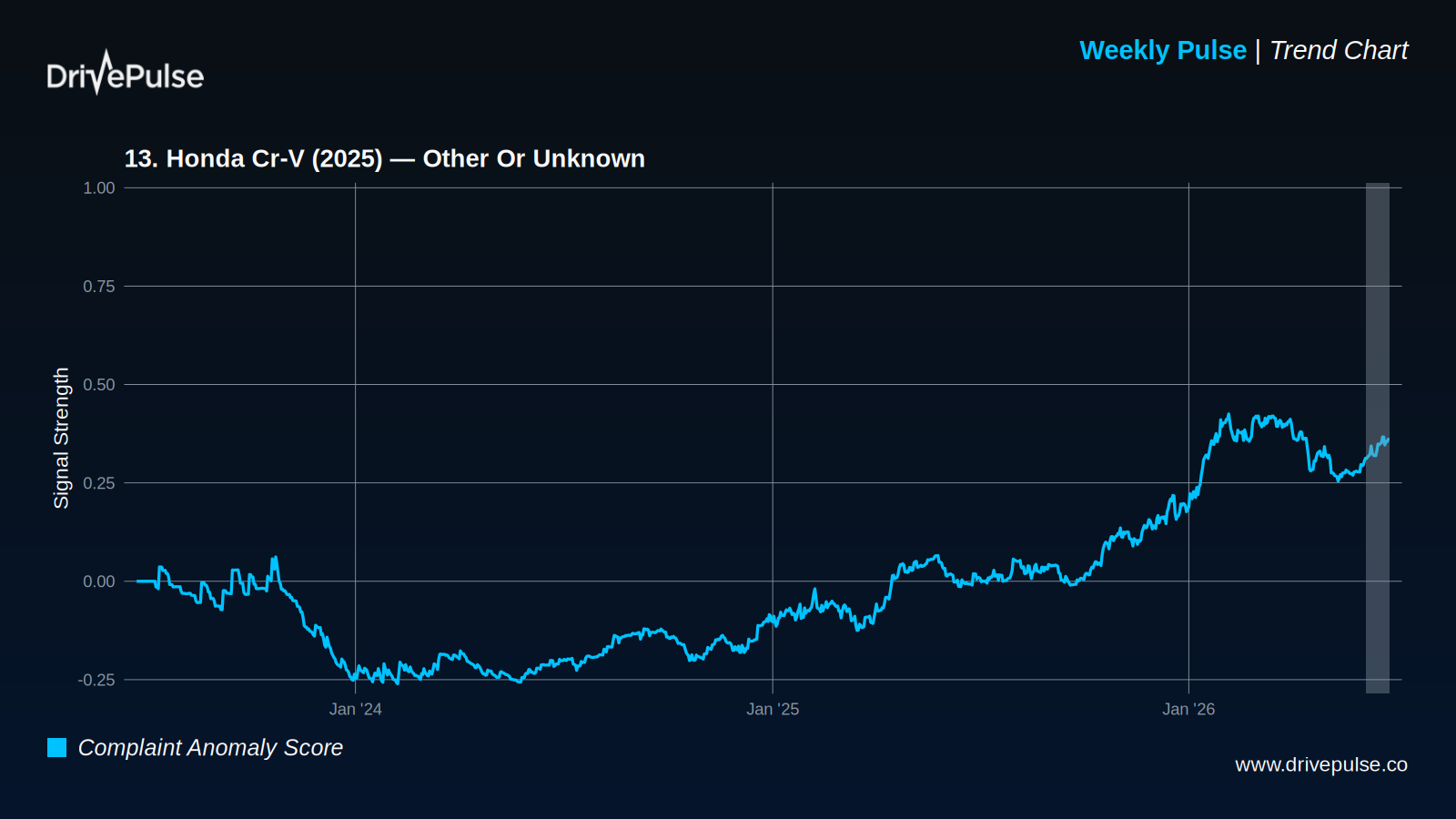
Task: Open the www.drivepulse.co link
Action: pos(1321,765)
